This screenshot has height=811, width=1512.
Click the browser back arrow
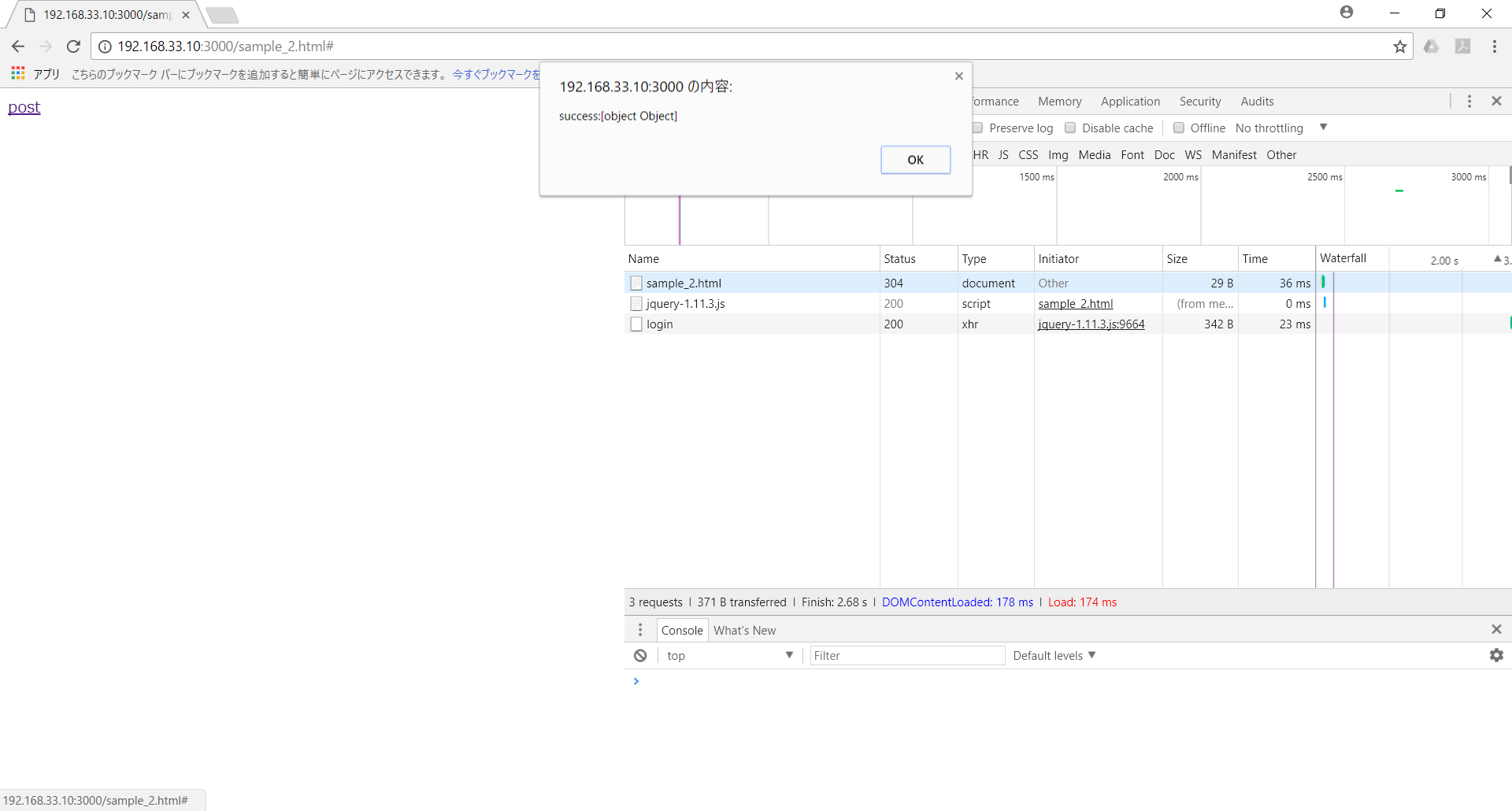point(18,46)
